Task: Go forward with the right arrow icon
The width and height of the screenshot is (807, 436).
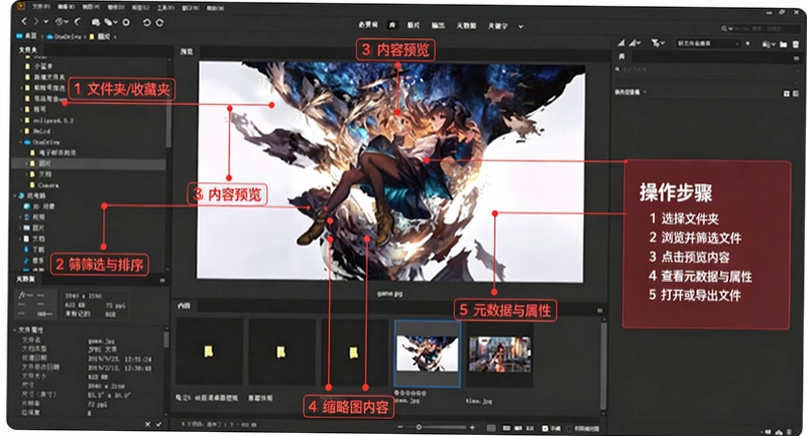Action: click(x=36, y=22)
